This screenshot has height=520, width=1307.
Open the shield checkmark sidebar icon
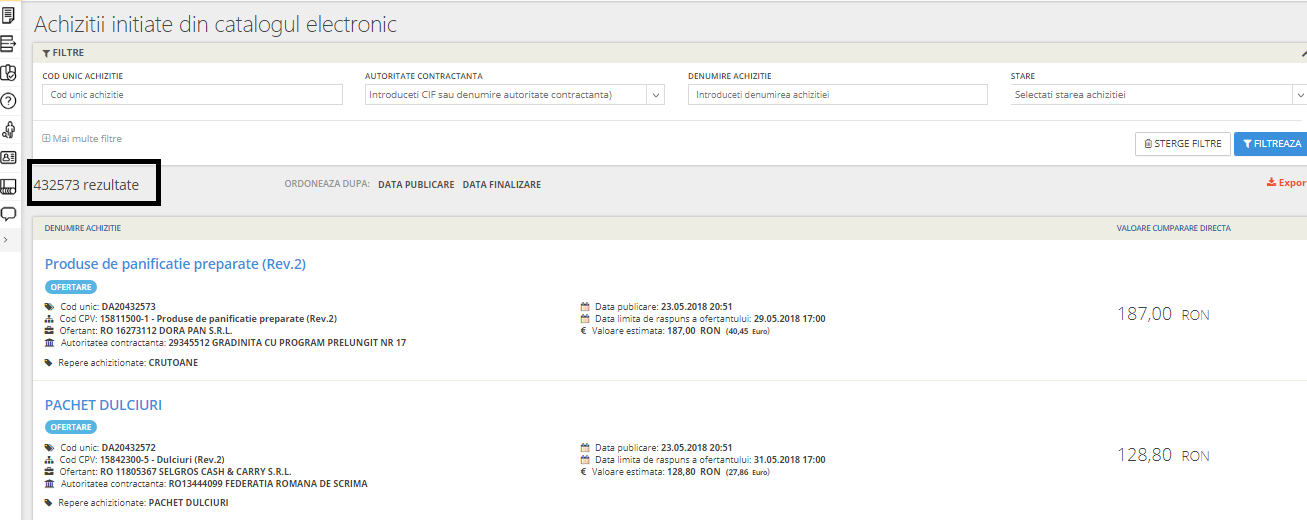click(x=9, y=72)
